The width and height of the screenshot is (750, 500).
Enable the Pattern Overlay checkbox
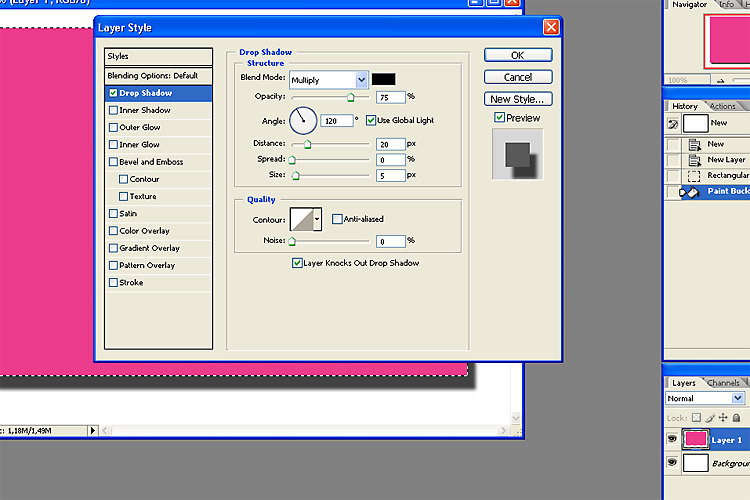tap(113, 265)
